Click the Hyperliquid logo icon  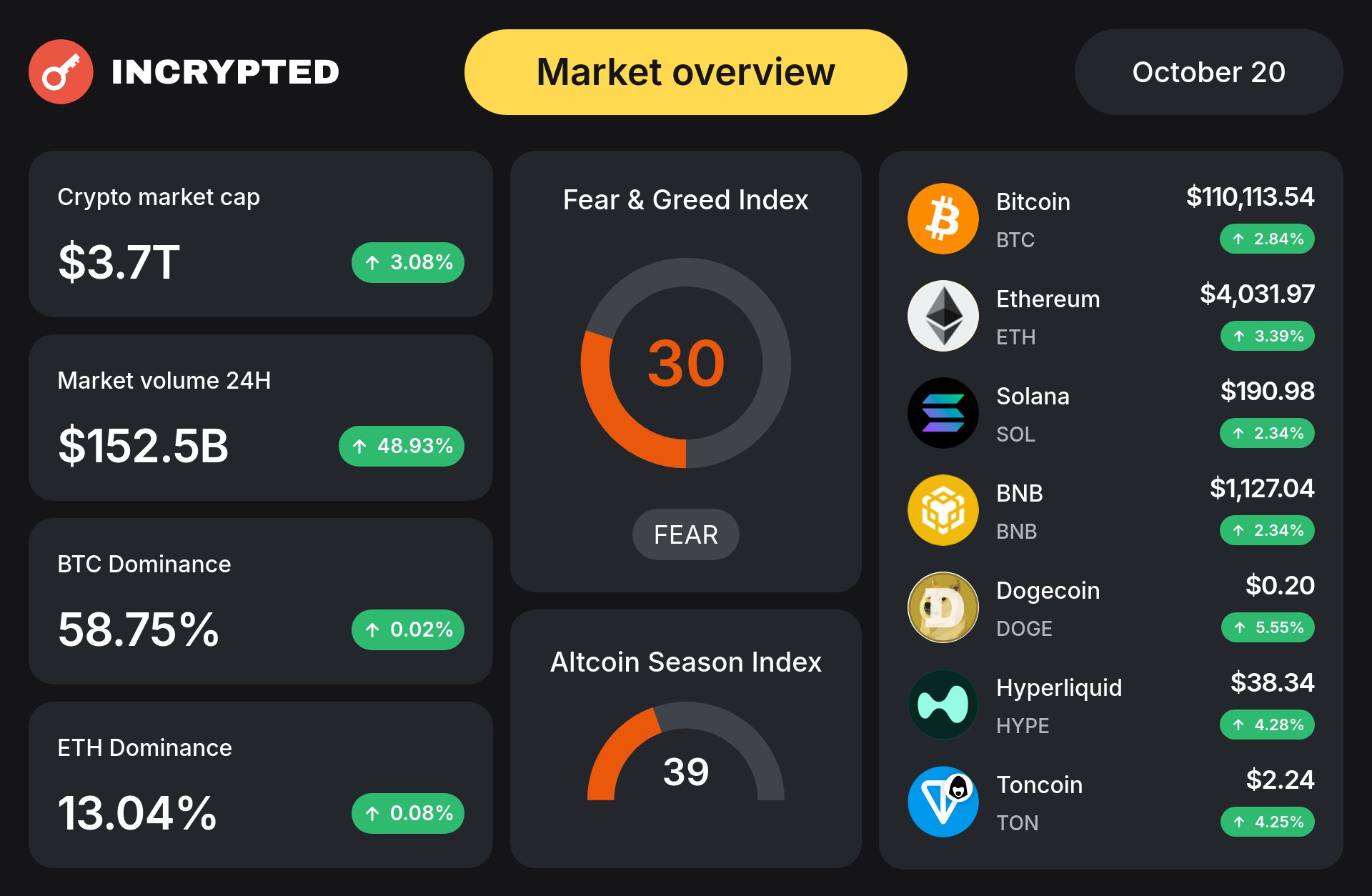point(943,705)
